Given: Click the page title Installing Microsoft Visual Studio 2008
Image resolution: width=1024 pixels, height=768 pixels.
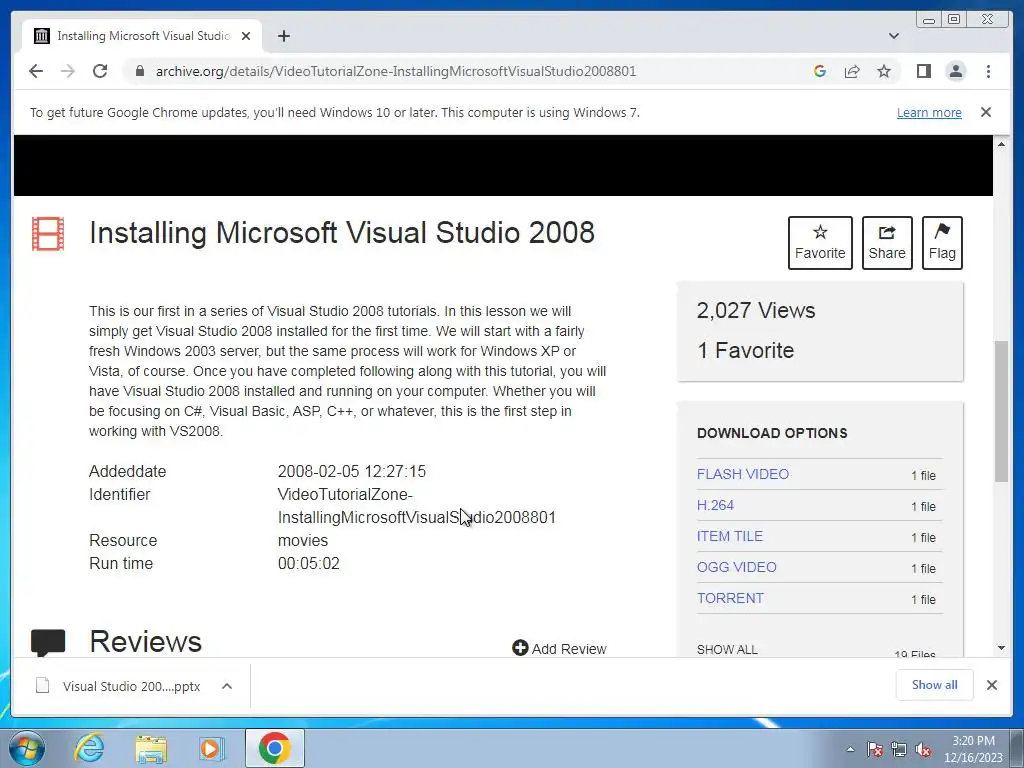Looking at the screenshot, I should [x=342, y=232].
